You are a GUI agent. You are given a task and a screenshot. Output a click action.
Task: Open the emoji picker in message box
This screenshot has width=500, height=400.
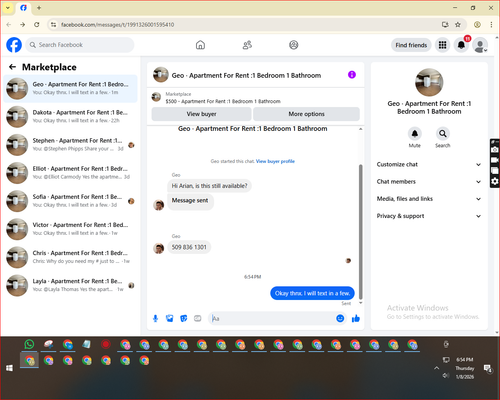coord(340,318)
